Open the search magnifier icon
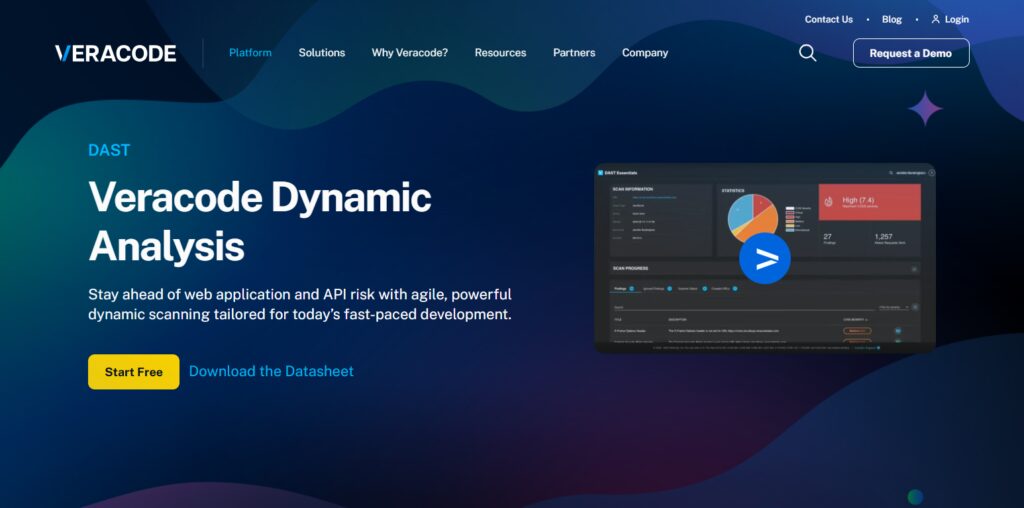Image resolution: width=1024 pixels, height=508 pixels. [808, 53]
